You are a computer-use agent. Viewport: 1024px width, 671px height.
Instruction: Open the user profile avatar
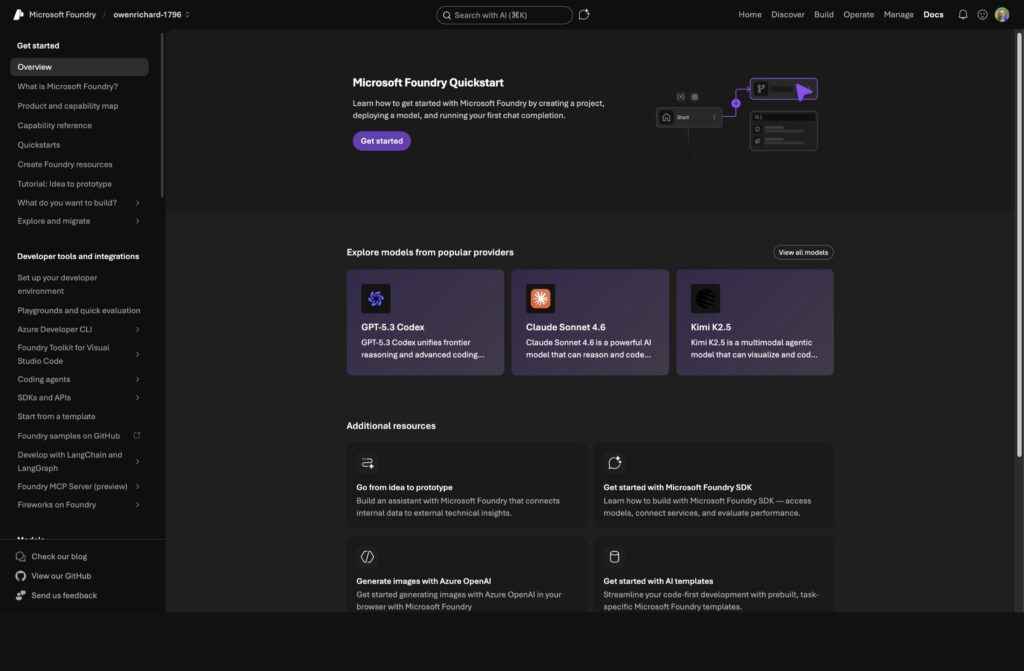pyautogui.click(x=1002, y=14)
